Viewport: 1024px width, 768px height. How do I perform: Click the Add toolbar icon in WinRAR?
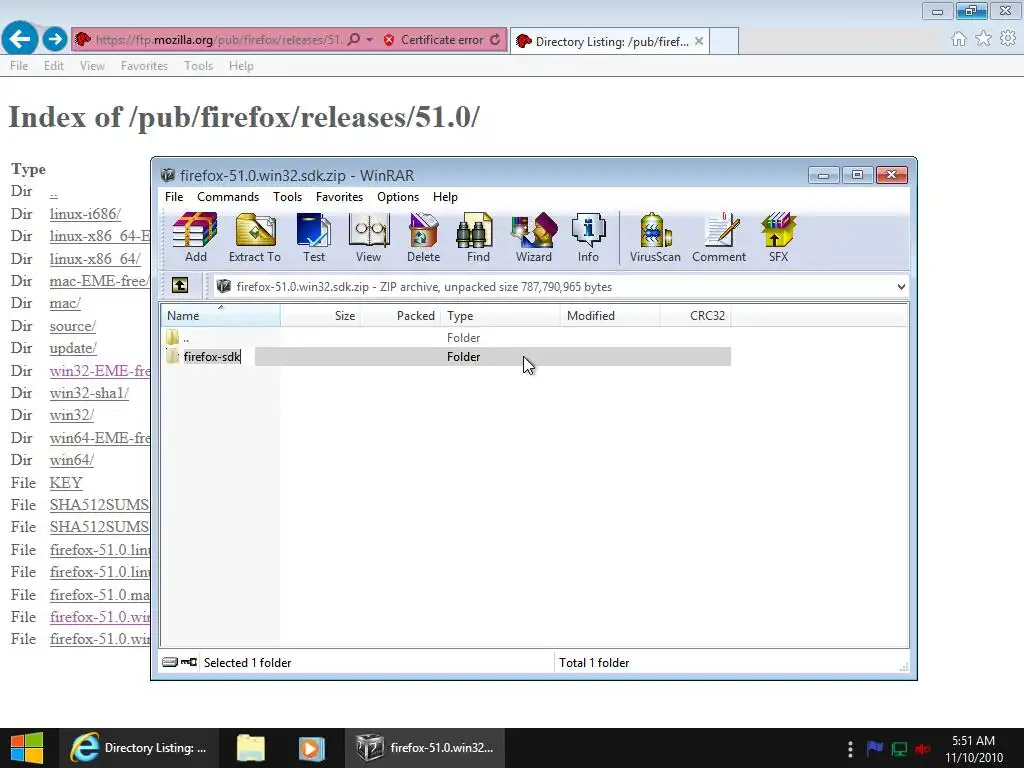click(195, 238)
